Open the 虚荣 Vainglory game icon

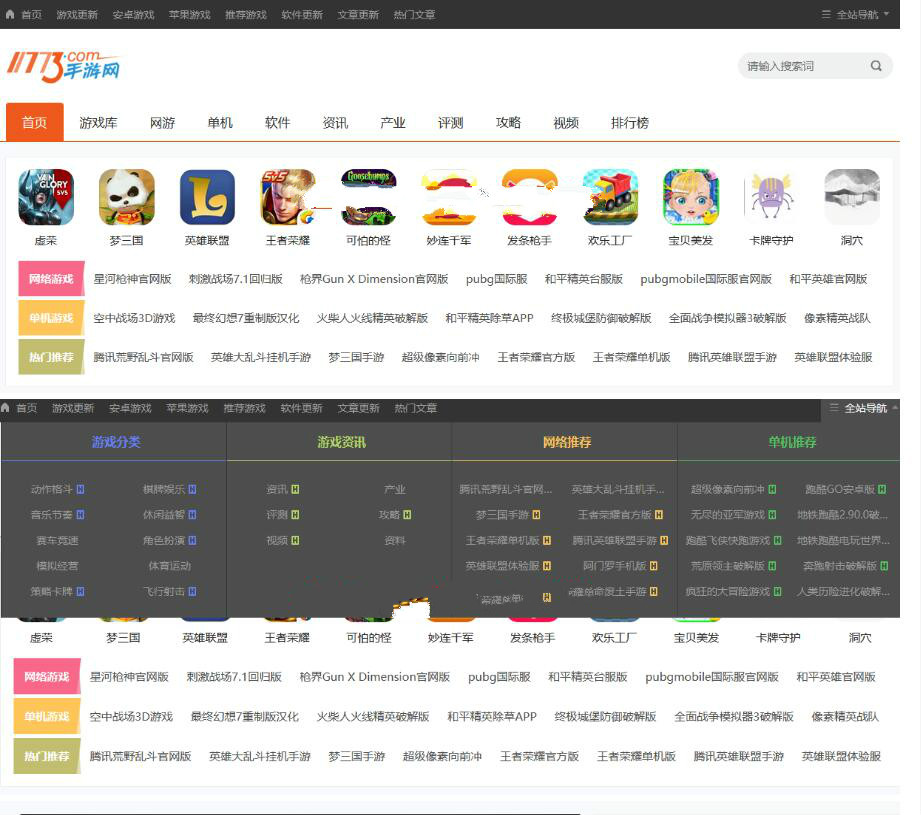[46, 197]
